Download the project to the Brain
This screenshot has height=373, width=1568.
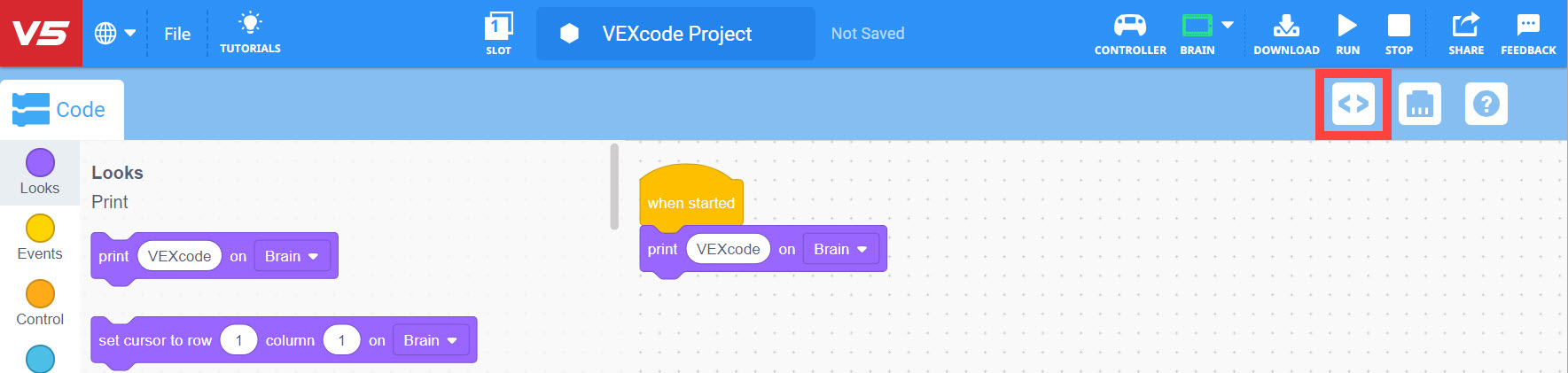click(x=1285, y=34)
